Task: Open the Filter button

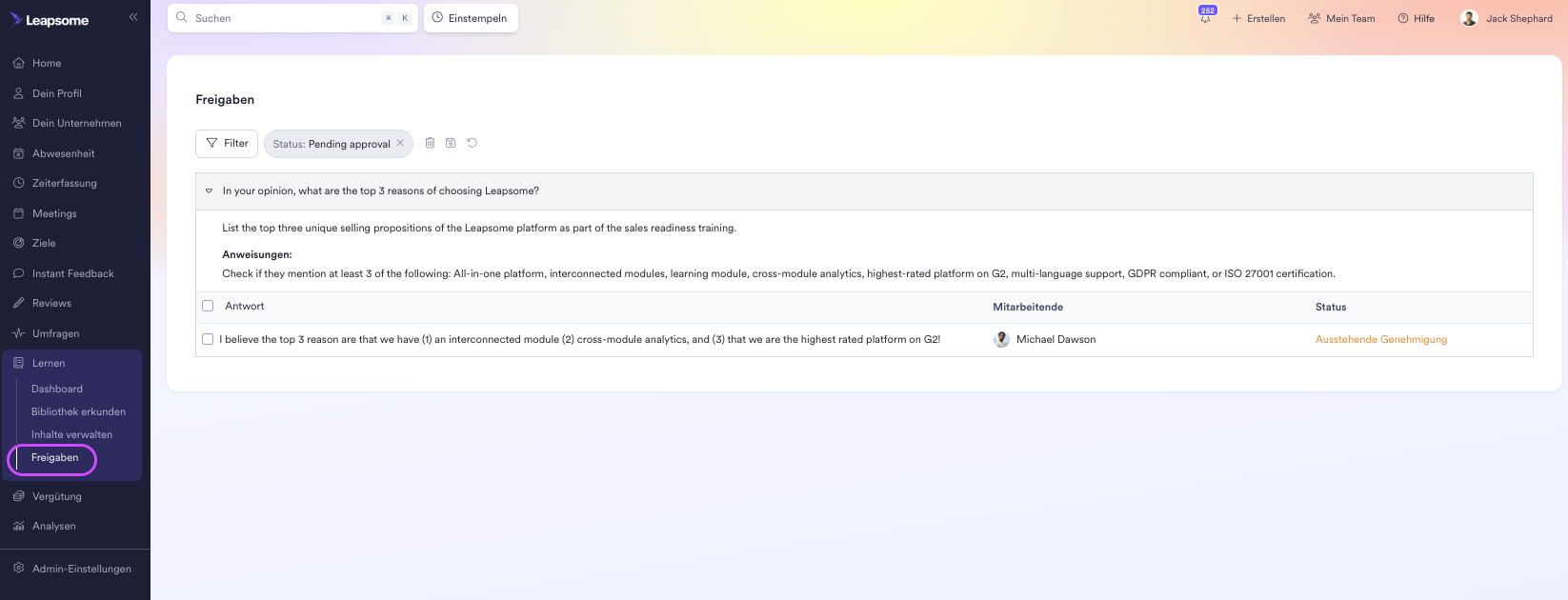Action: pos(227,143)
